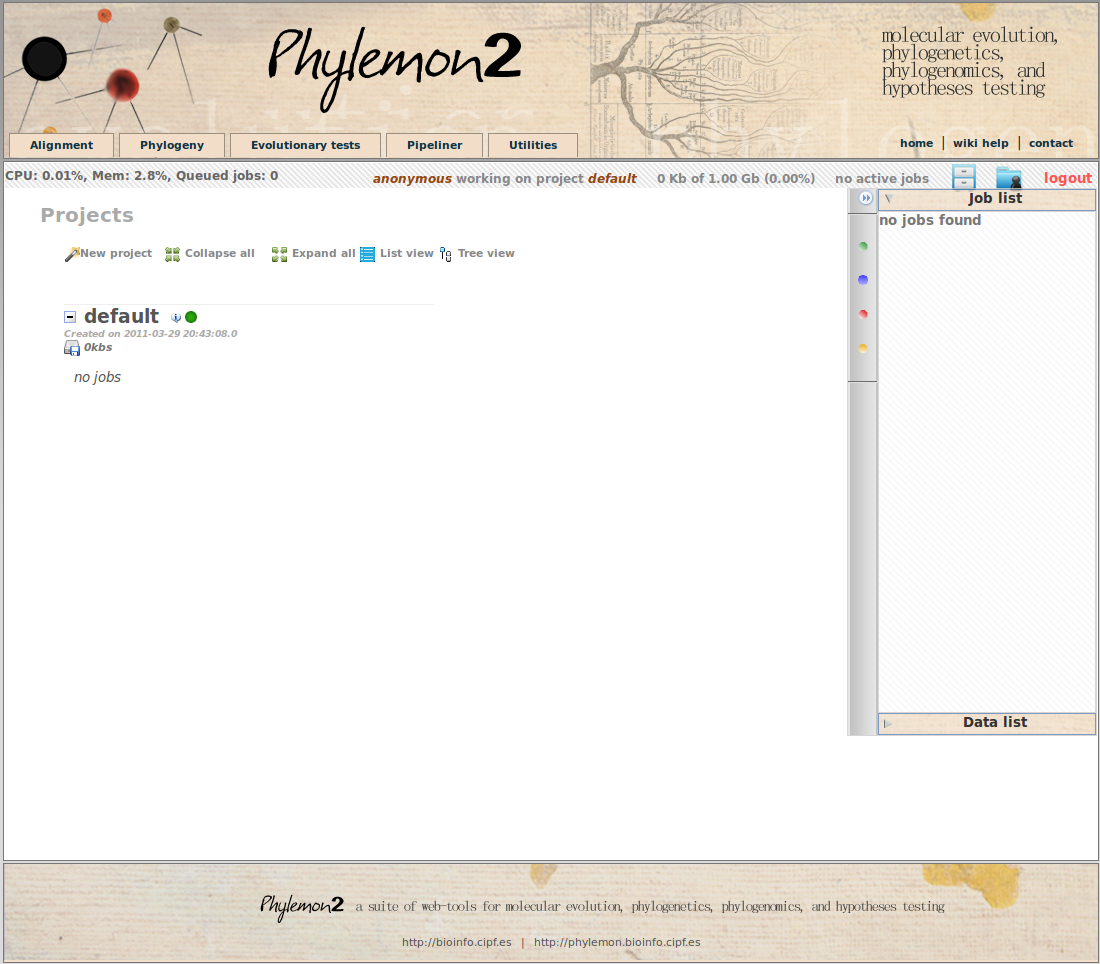Click the green status circle beside default
This screenshot has height=964, width=1100.
[x=191, y=317]
